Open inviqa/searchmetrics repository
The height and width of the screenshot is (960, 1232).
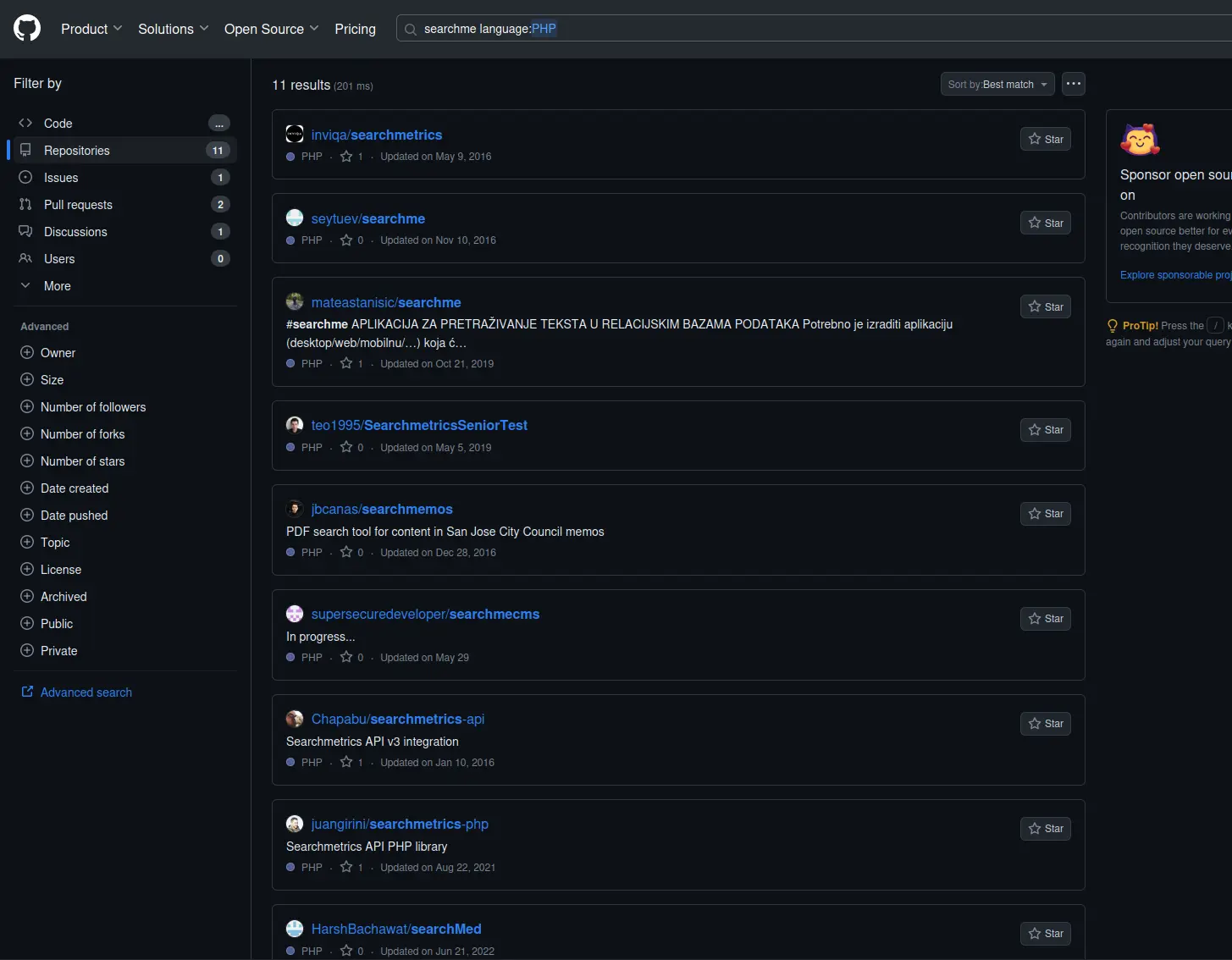(377, 135)
